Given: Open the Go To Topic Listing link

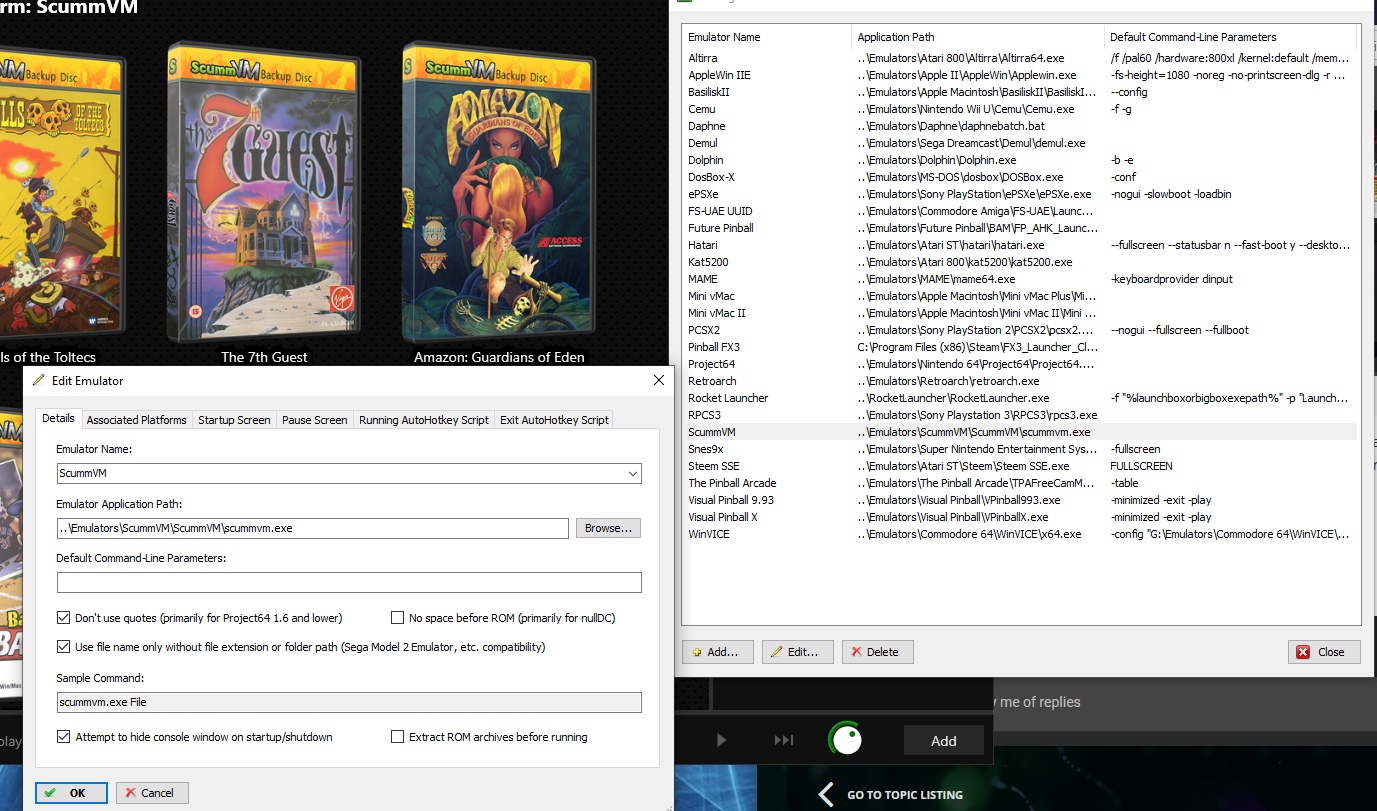Looking at the screenshot, I should point(905,795).
